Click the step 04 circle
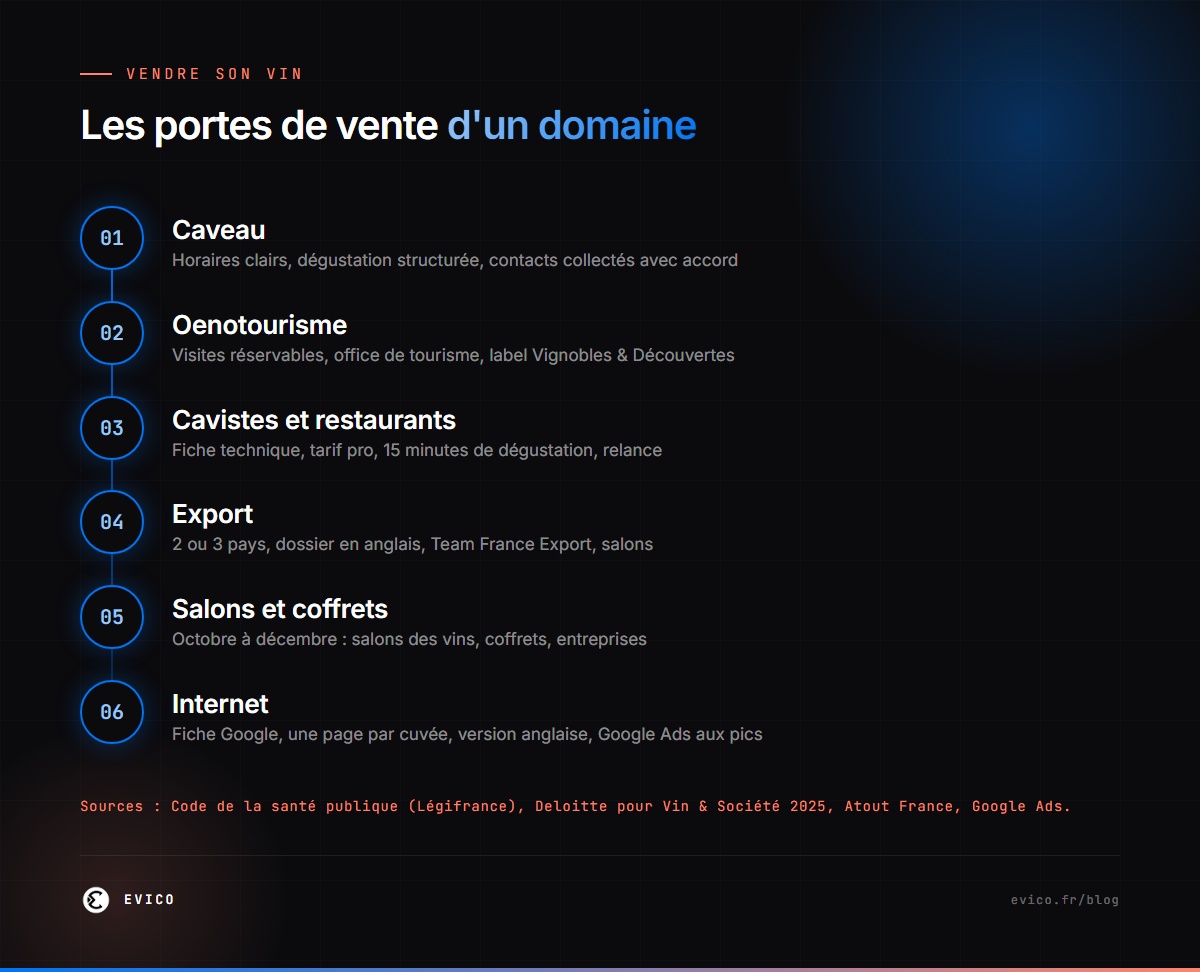Viewport: 1200px width, 972px height. [112, 522]
